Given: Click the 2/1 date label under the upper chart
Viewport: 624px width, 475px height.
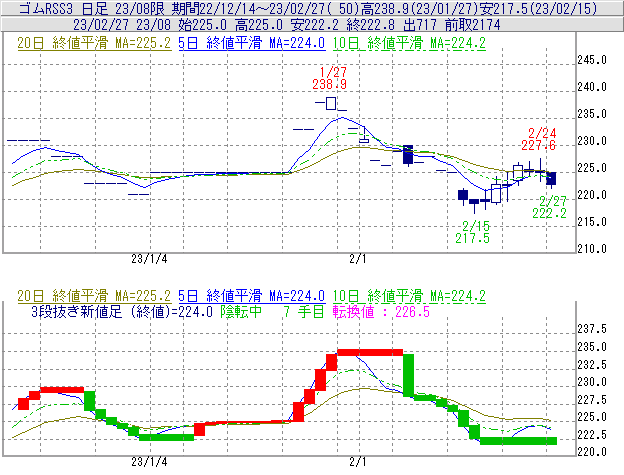Looking at the screenshot, I should point(358,259).
